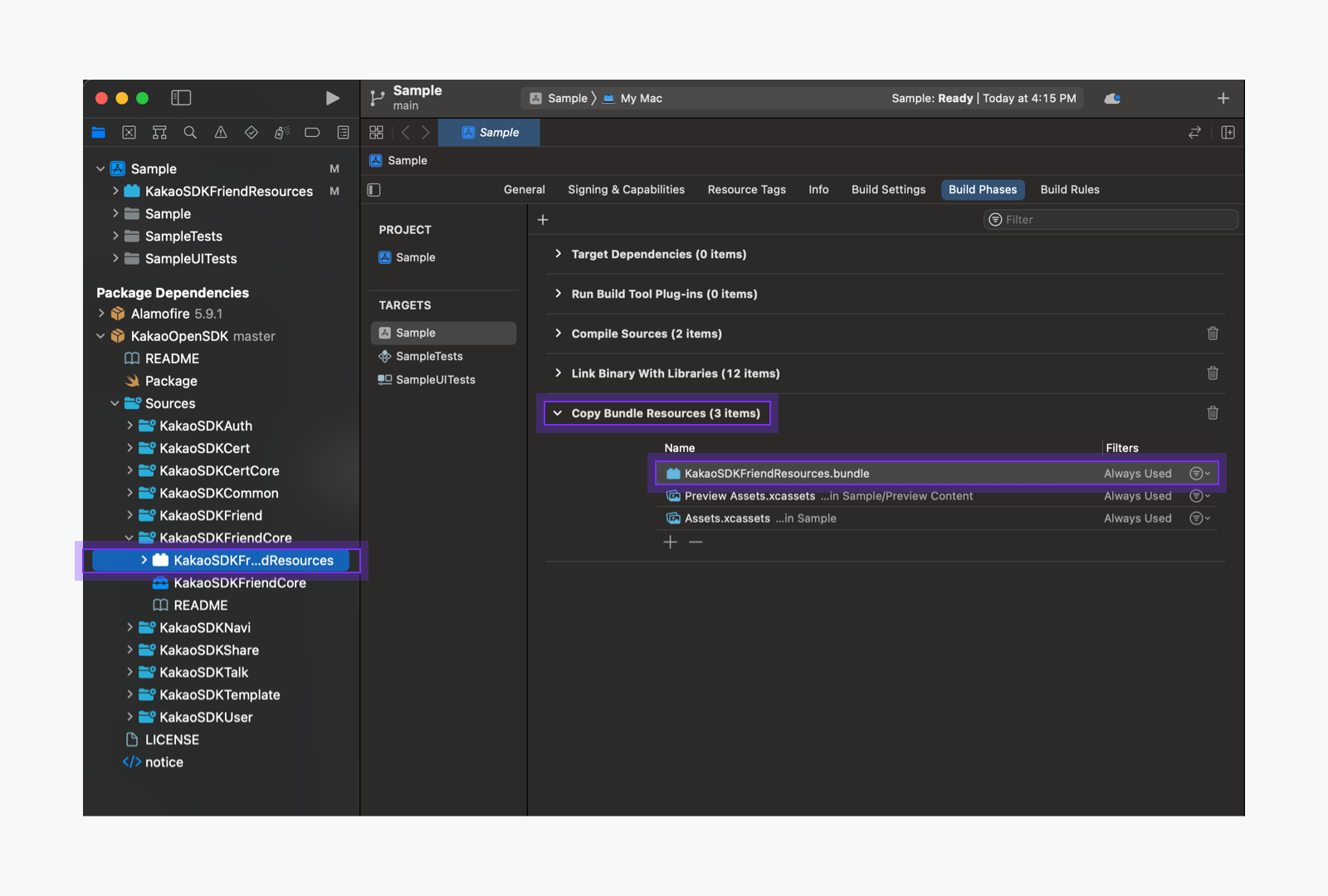Select the Build Phases tab
This screenshot has width=1328, height=896.
coord(983,190)
